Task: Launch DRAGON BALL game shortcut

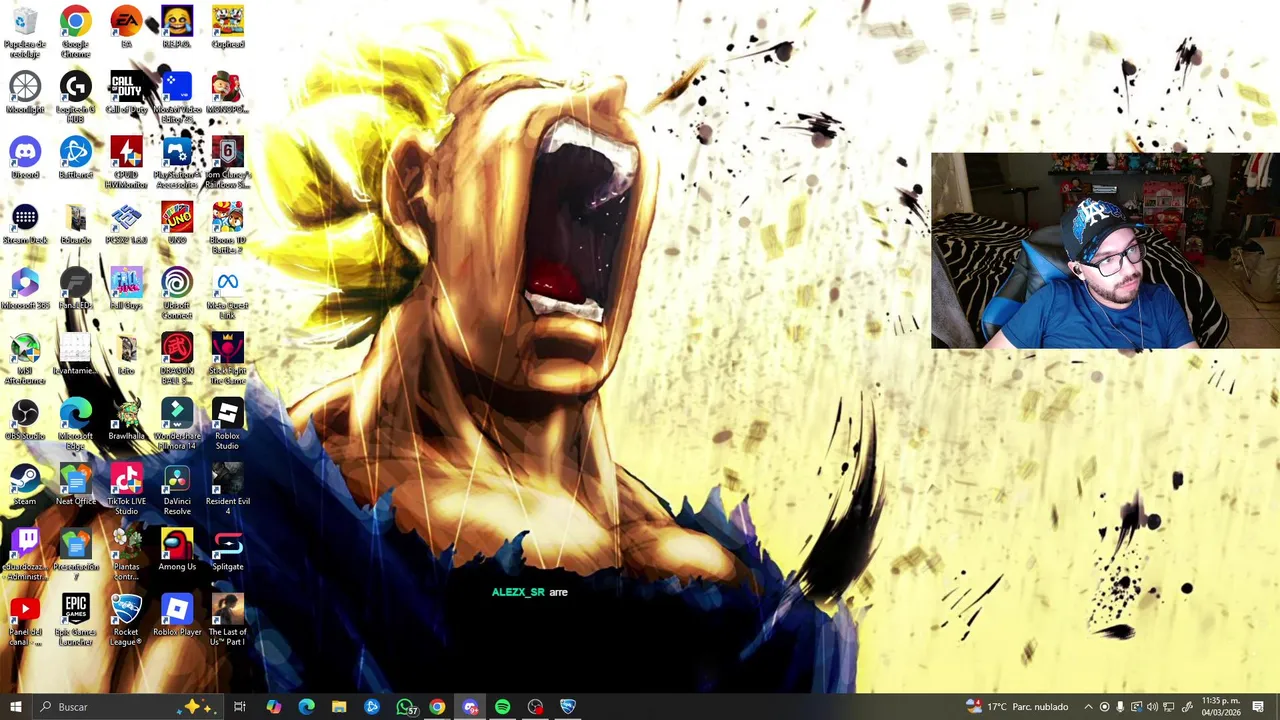Action: pos(177,359)
